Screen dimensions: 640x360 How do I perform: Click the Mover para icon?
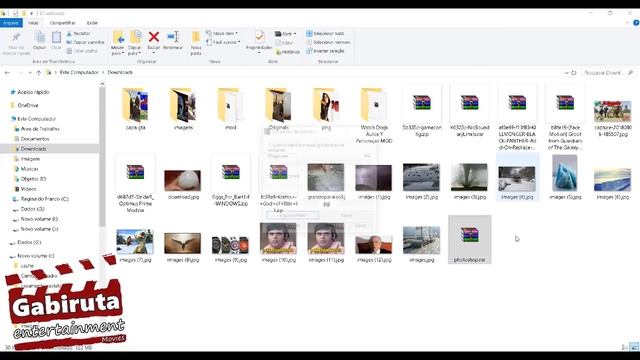click(118, 37)
